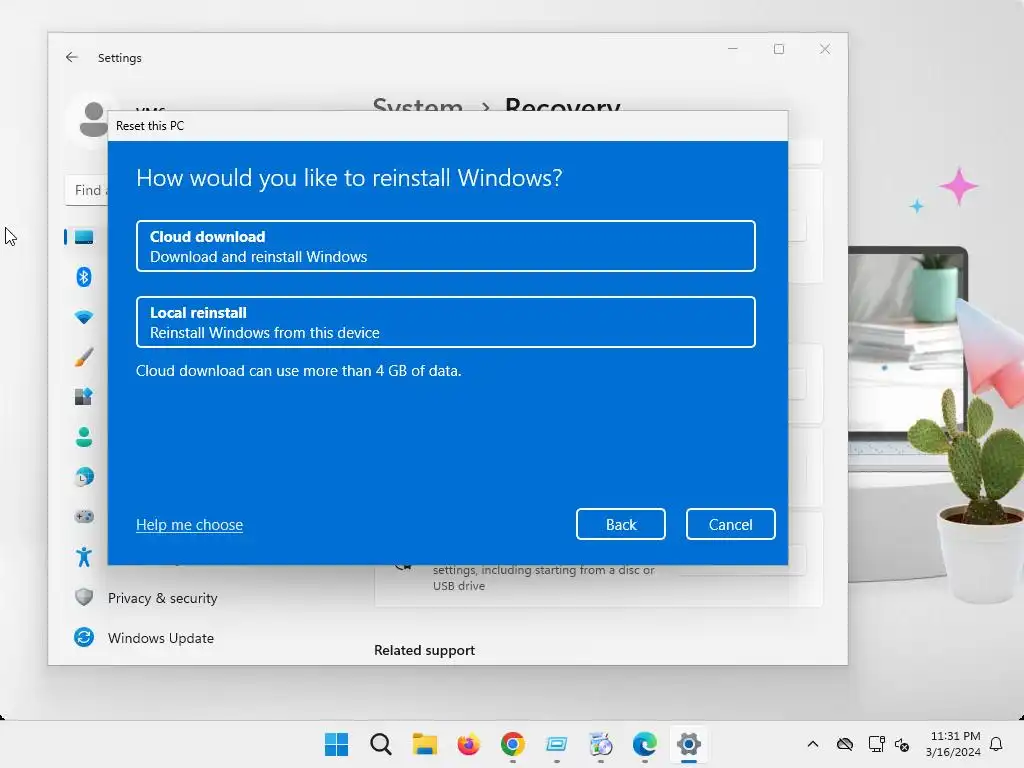Click the Settings back arrow

click(x=72, y=57)
